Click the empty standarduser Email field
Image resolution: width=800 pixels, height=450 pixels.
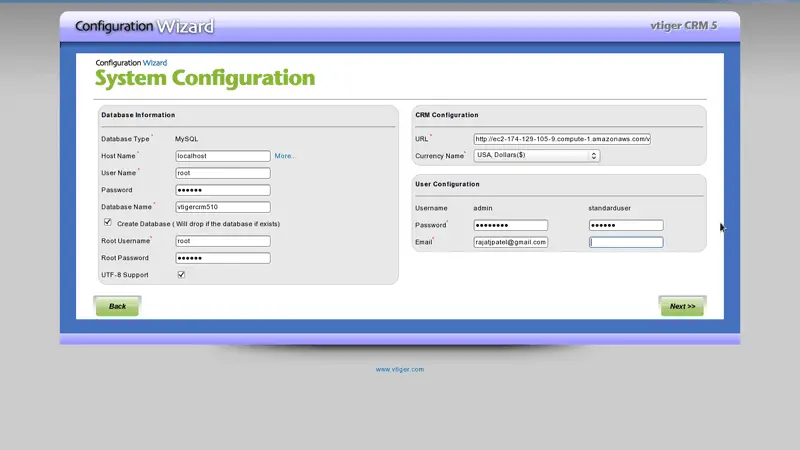(626, 242)
